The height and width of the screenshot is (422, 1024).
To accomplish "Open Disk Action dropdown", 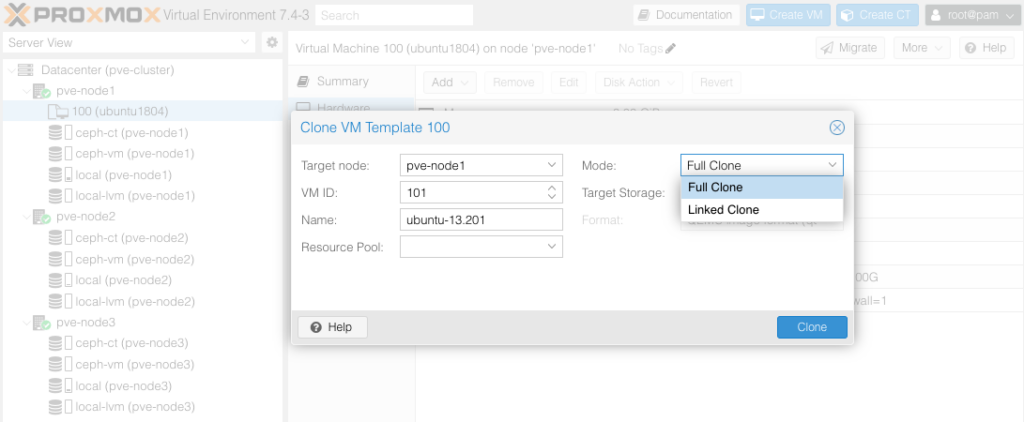I will tap(639, 82).
